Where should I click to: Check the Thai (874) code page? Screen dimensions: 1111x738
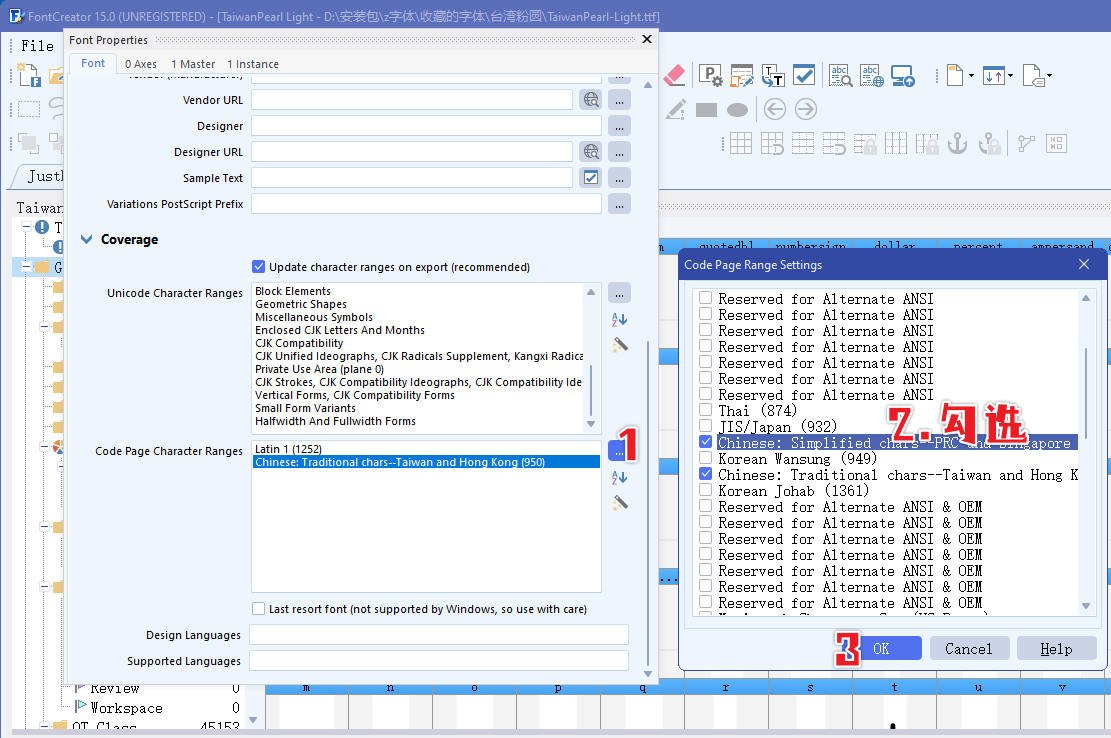pyautogui.click(x=706, y=410)
